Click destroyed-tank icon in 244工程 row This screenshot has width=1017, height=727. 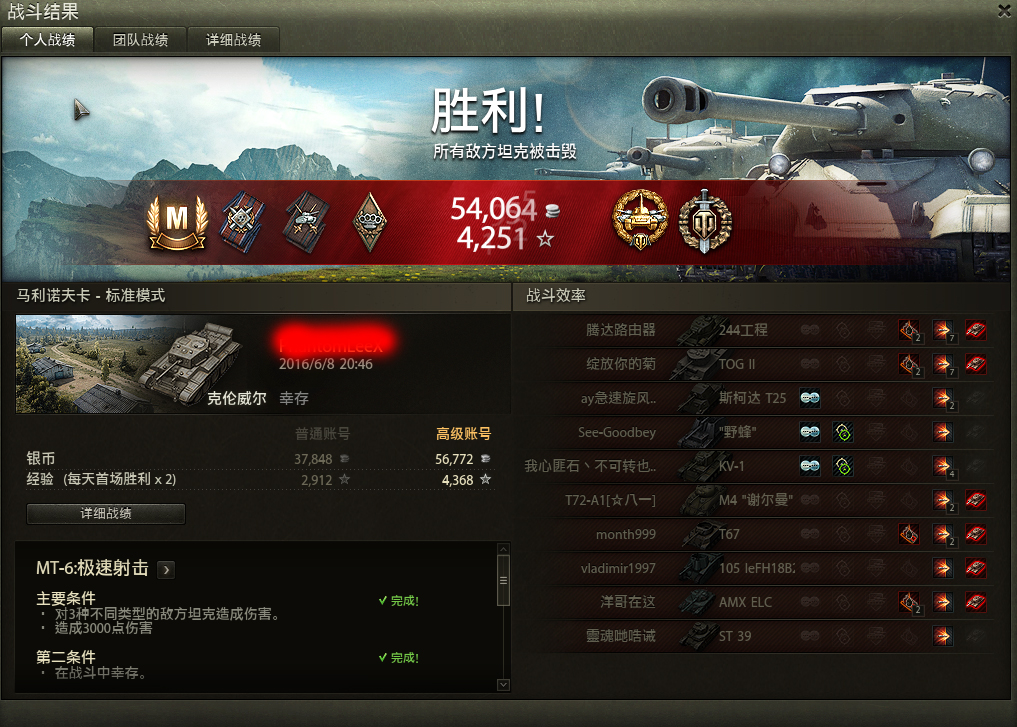point(975,330)
